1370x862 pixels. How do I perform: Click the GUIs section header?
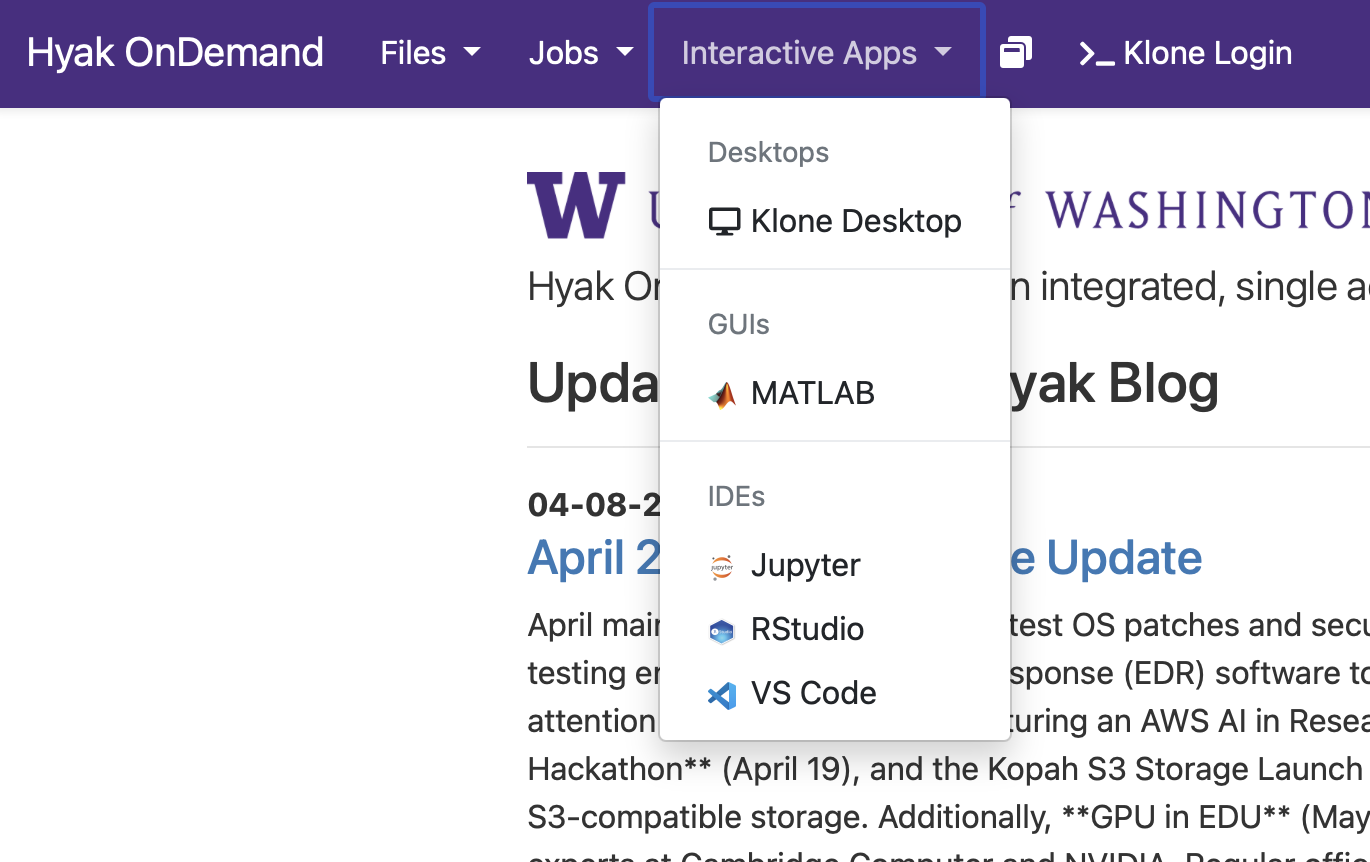[739, 324]
